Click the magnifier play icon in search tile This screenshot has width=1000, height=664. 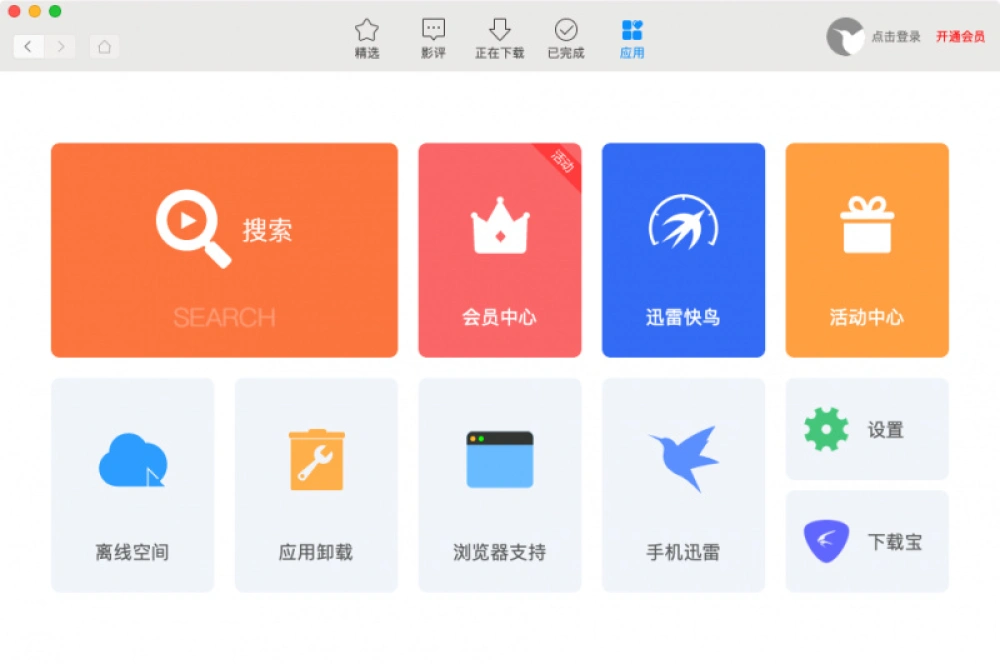tap(193, 228)
